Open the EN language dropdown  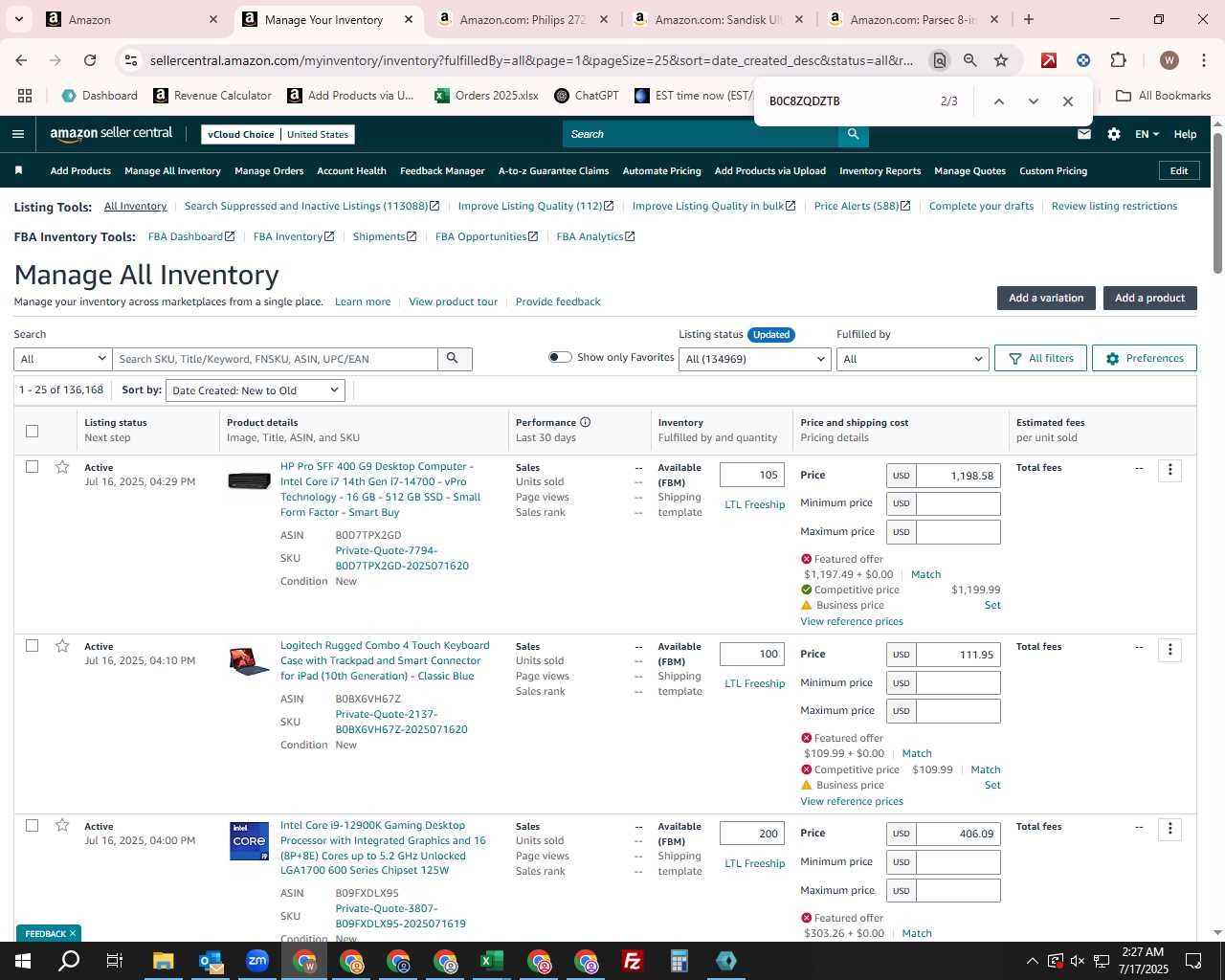[x=1147, y=134]
